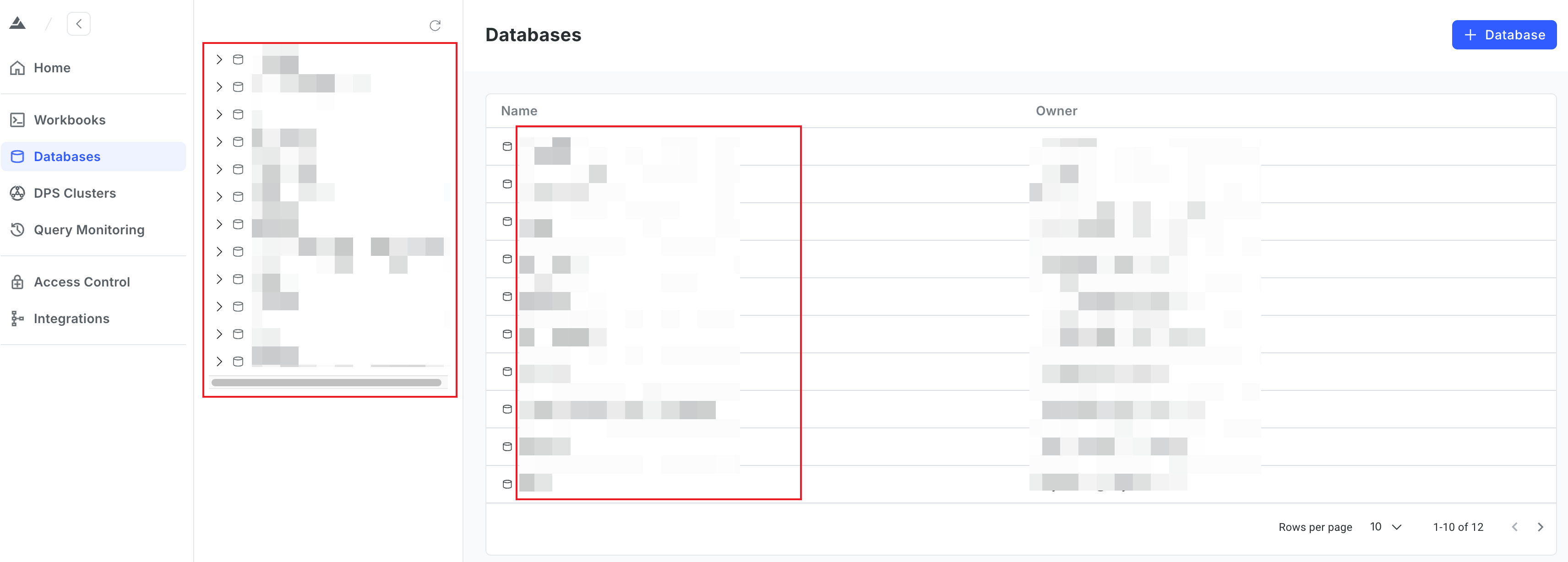Click the Integrations branch icon
Viewport: 1568px width, 562px height.
pyautogui.click(x=18, y=318)
